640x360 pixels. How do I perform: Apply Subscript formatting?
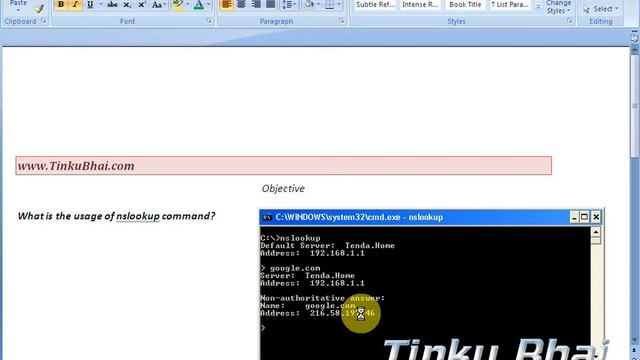(x=127, y=5)
